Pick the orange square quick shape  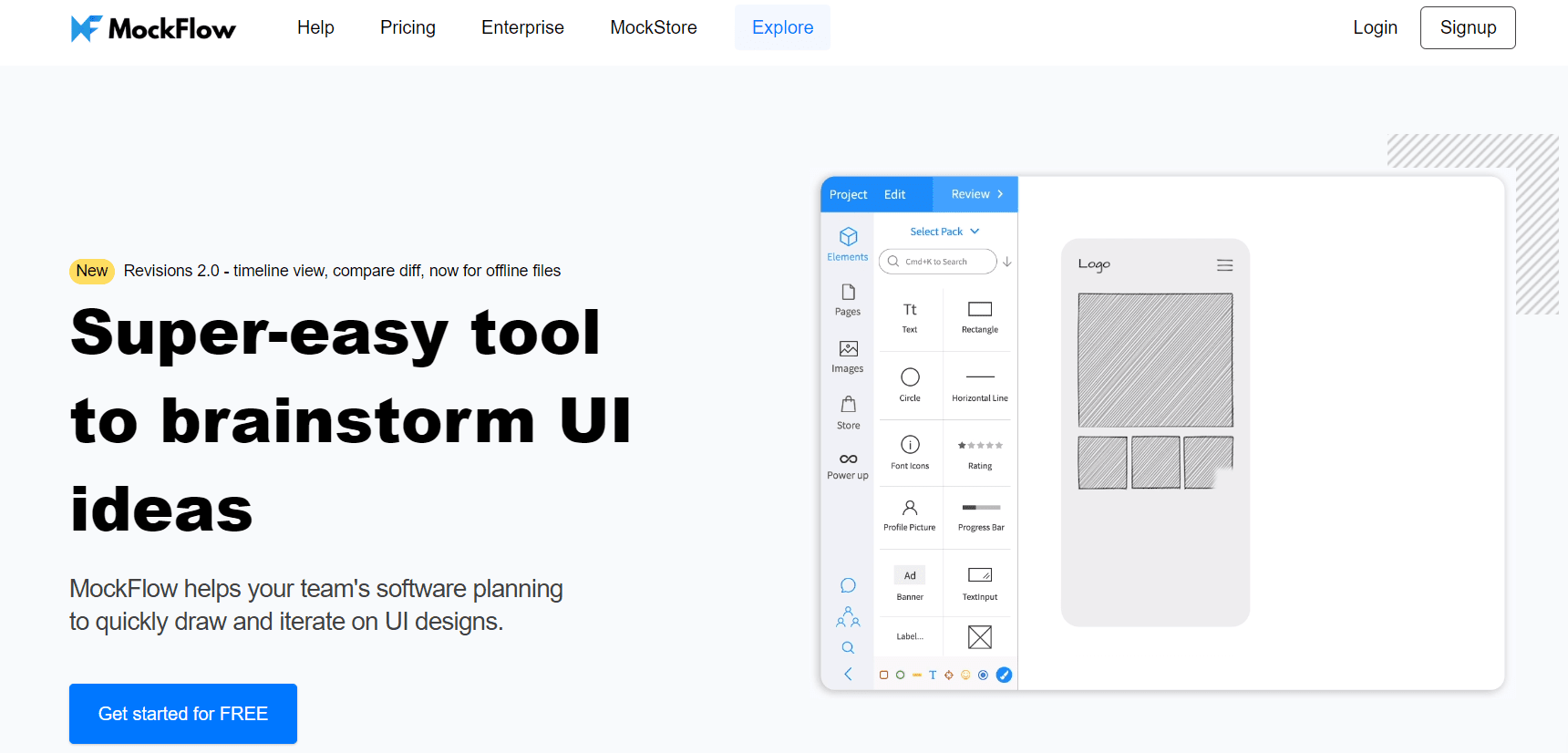(x=883, y=676)
